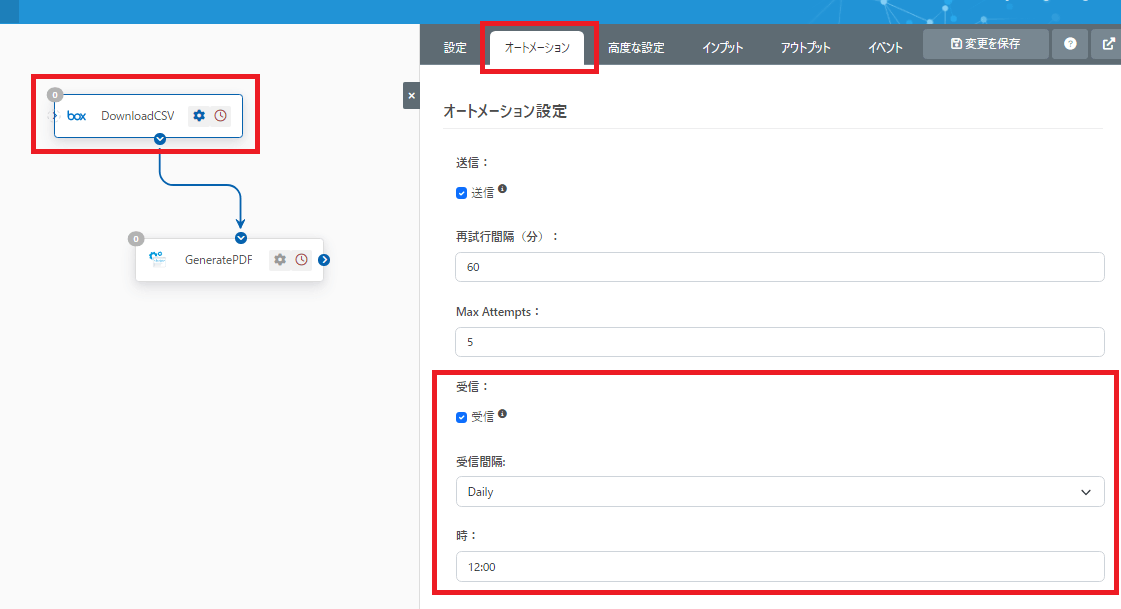Click the Max Attempts field showing 5
1121x609 pixels.
coord(780,342)
